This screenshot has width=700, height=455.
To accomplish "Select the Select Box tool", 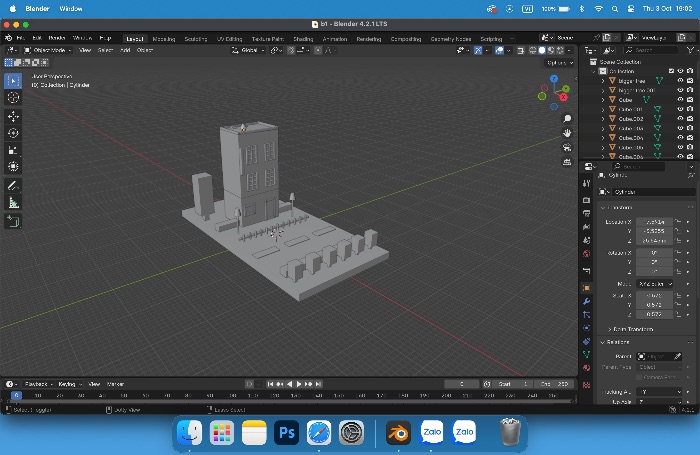I will [13, 81].
